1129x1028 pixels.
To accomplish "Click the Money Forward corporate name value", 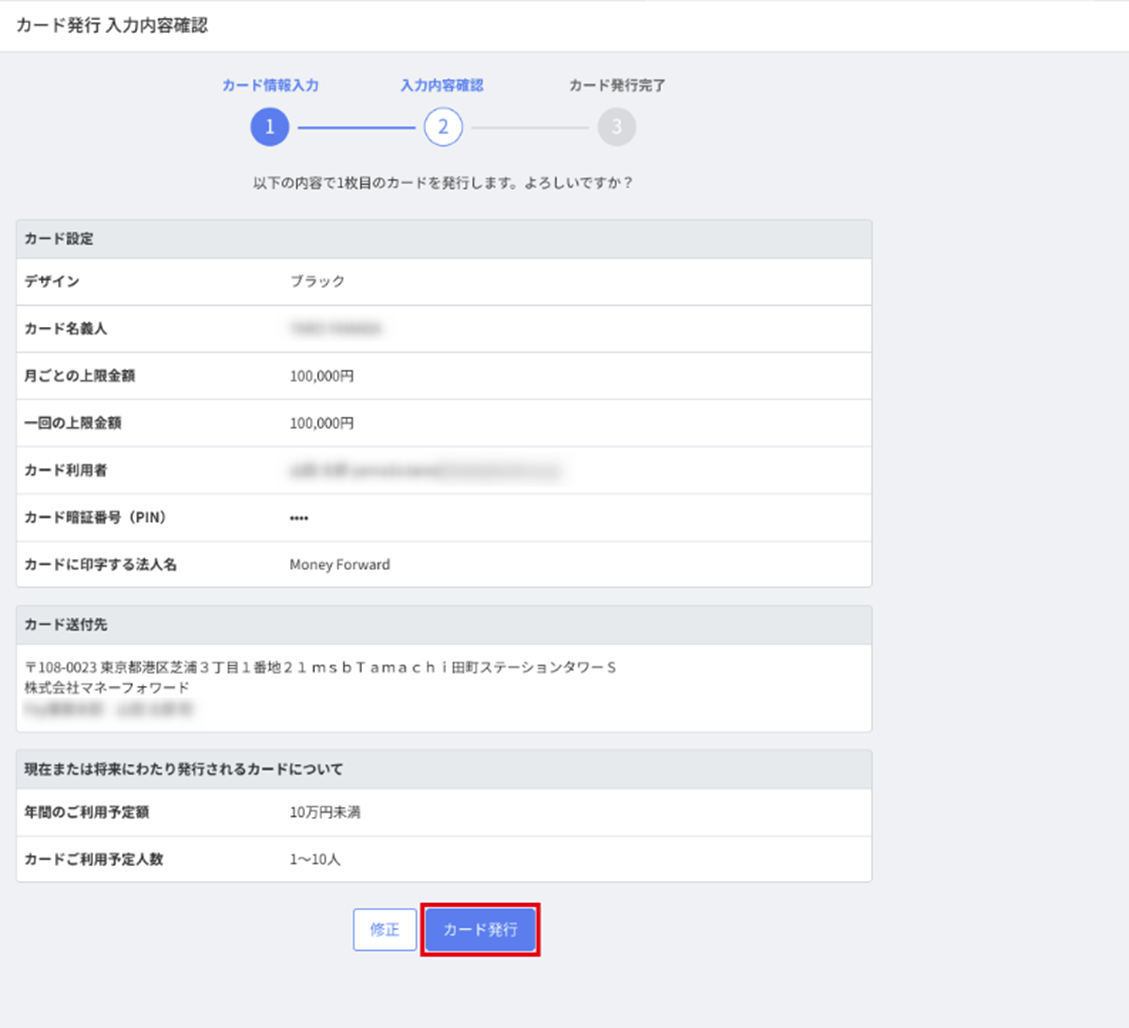I will [340, 565].
